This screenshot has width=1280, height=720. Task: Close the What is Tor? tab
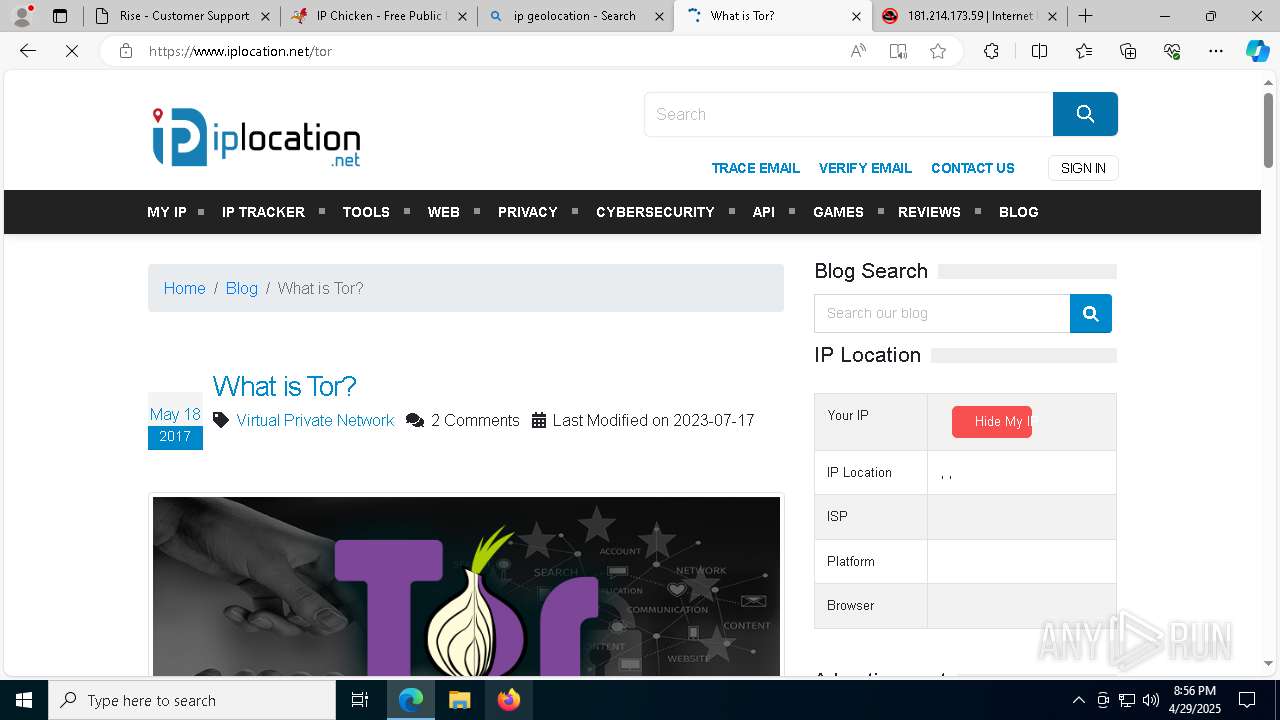point(856,16)
